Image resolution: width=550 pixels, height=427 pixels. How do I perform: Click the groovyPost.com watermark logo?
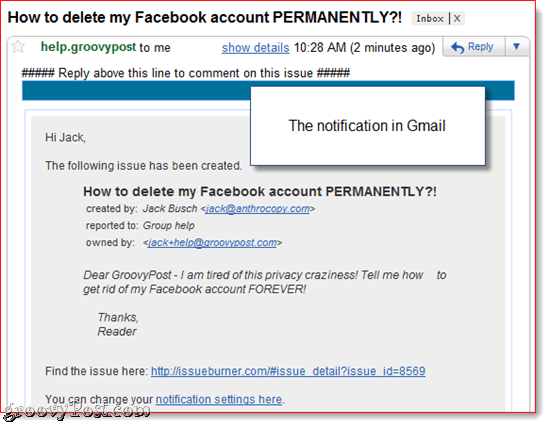coord(75,411)
